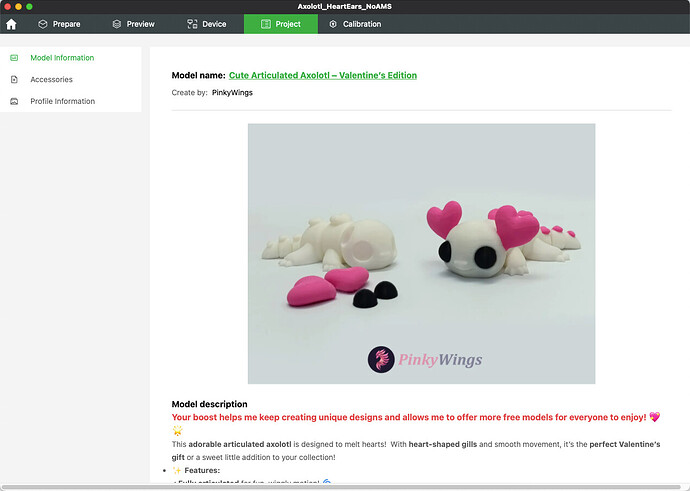Minimize the window with the yellow button
Image resolution: width=690 pixels, height=491 pixels.
click(18, 7)
